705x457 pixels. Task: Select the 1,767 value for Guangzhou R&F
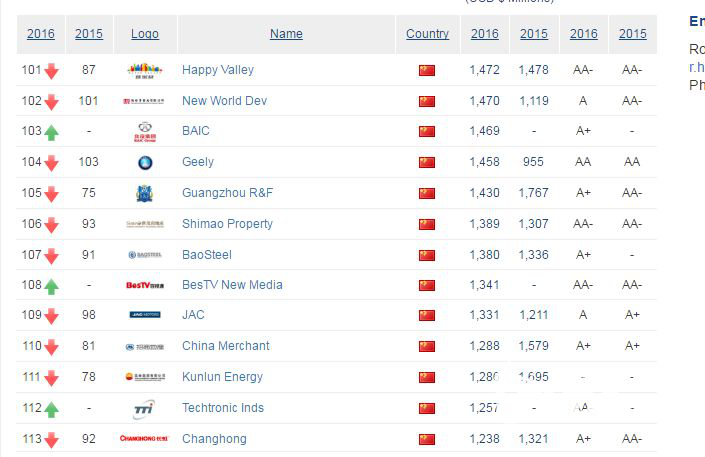(534, 193)
